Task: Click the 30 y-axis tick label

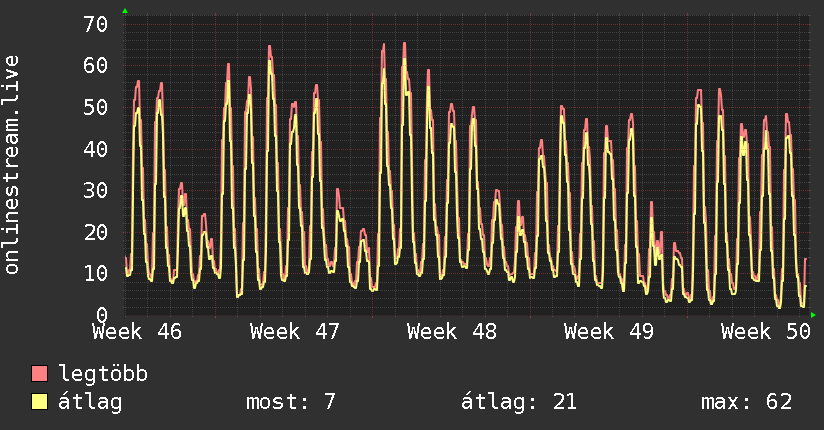Action: click(96, 190)
